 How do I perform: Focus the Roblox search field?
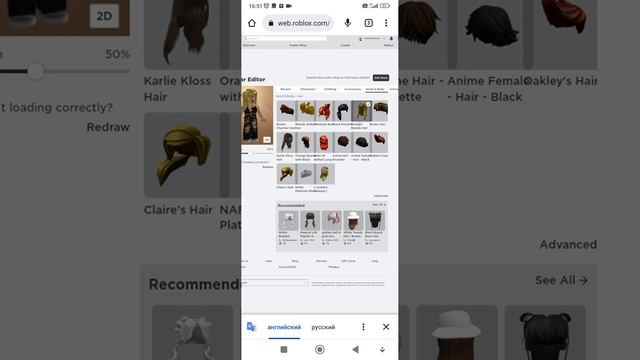[285, 38]
